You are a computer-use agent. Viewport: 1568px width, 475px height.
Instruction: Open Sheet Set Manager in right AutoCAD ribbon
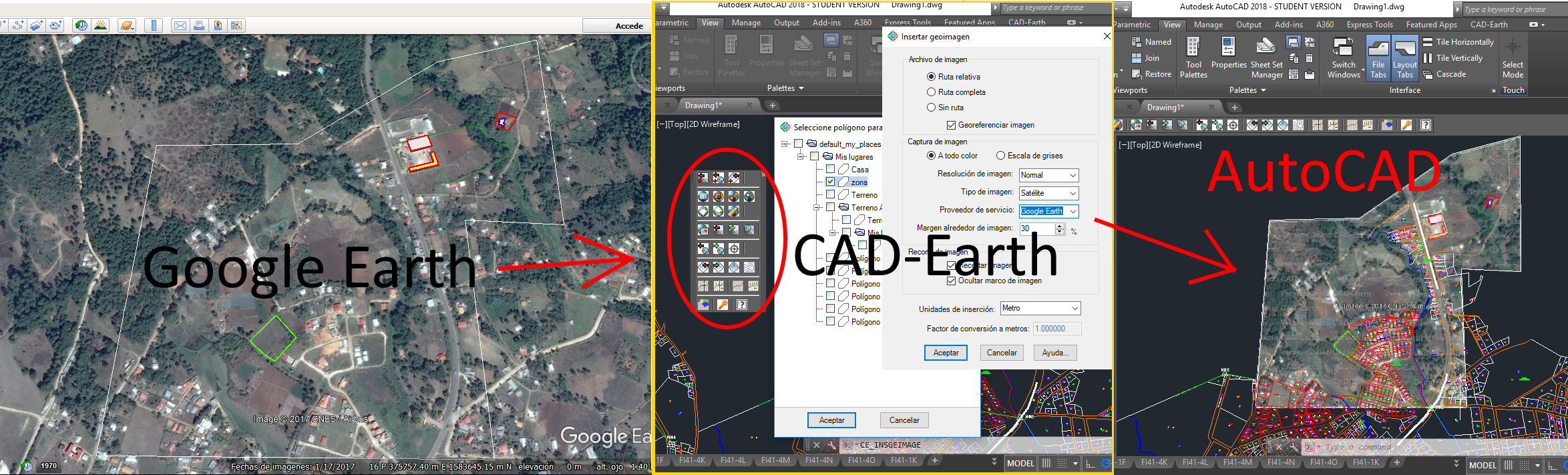pyautogui.click(x=1266, y=57)
